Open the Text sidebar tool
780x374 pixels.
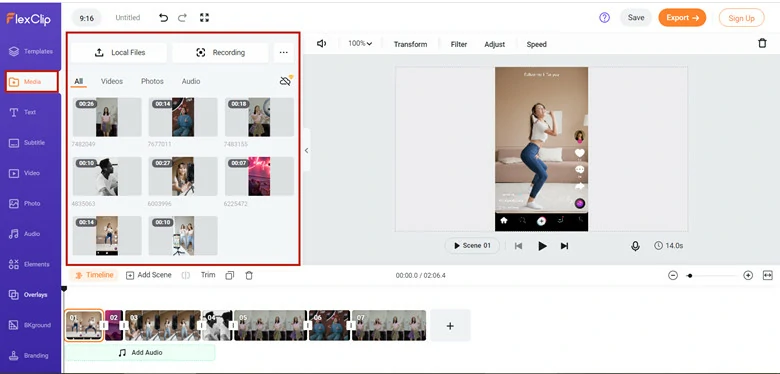(23, 112)
